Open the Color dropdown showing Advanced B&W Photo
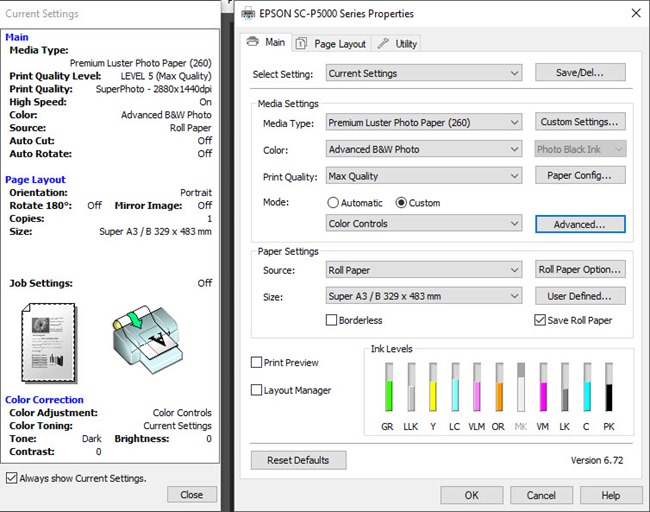 (x=424, y=149)
